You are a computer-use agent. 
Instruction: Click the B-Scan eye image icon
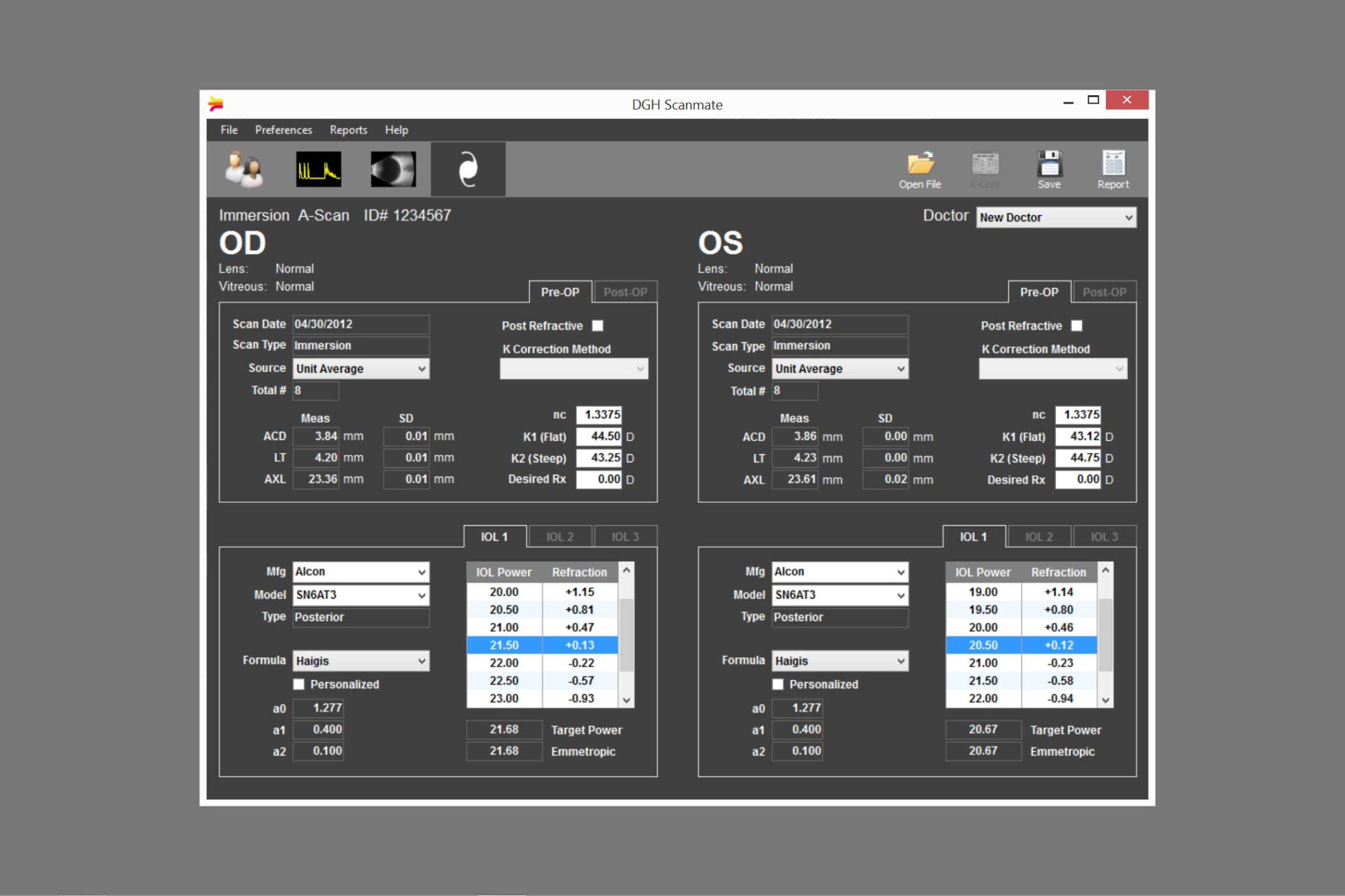pos(393,169)
